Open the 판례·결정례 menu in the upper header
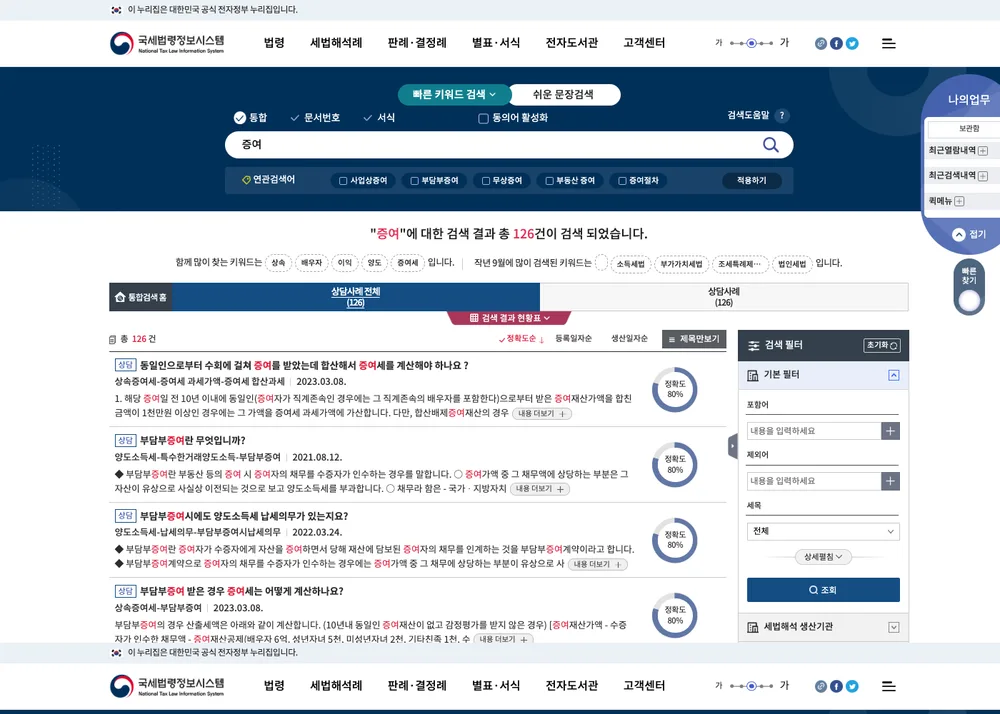 [417, 43]
